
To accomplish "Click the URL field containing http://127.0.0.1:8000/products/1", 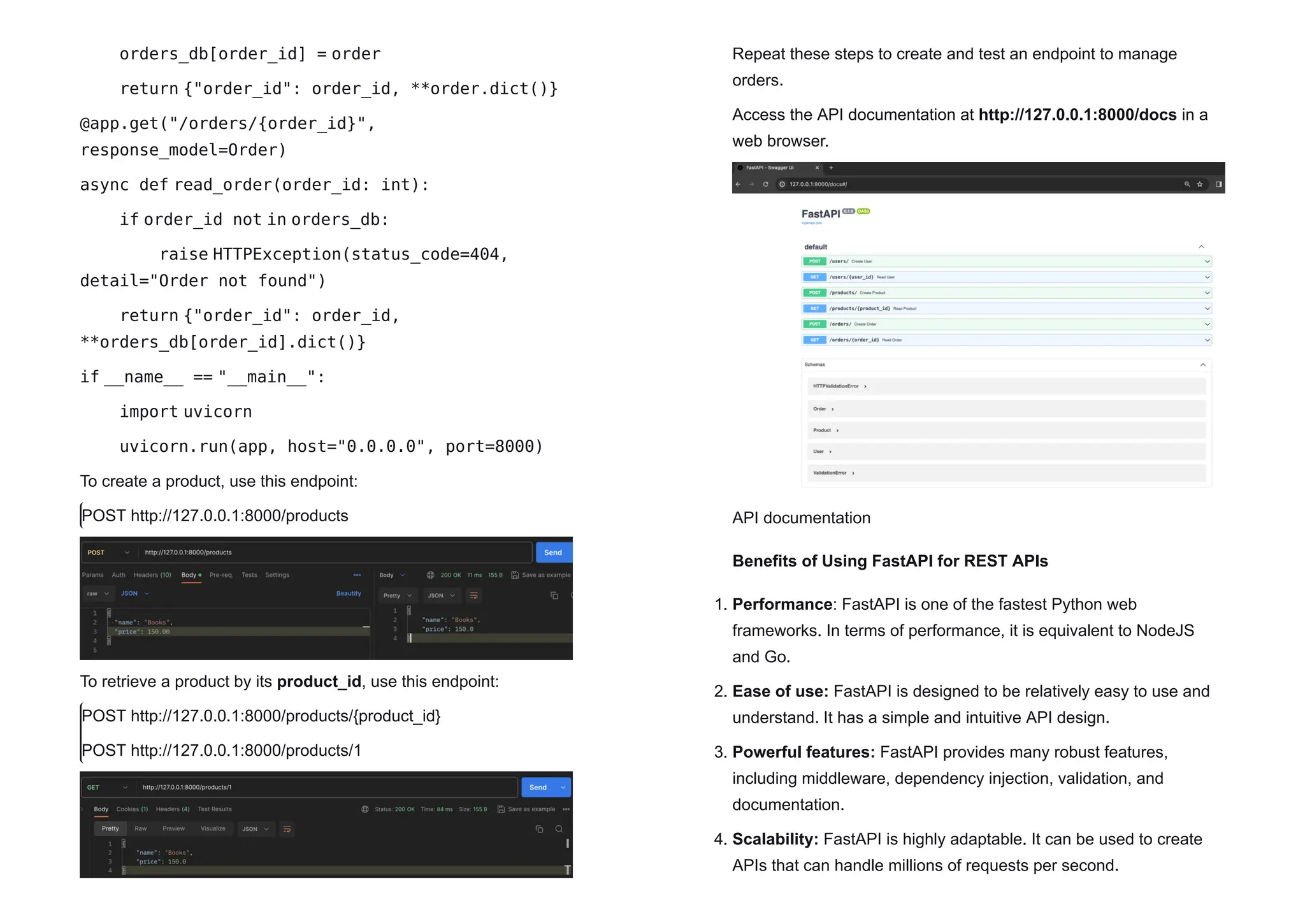I will click(326, 788).
